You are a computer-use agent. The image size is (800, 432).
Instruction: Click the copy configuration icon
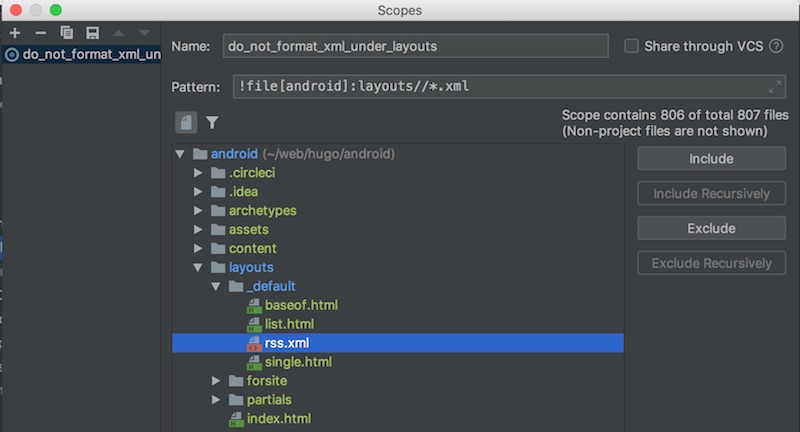(x=66, y=33)
